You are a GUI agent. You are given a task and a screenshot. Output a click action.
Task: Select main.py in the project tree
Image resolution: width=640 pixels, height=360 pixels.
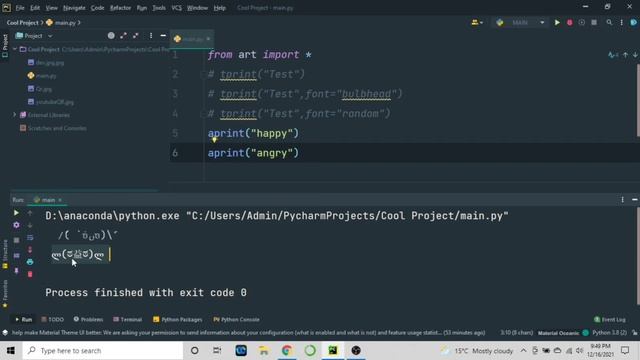(x=42, y=76)
